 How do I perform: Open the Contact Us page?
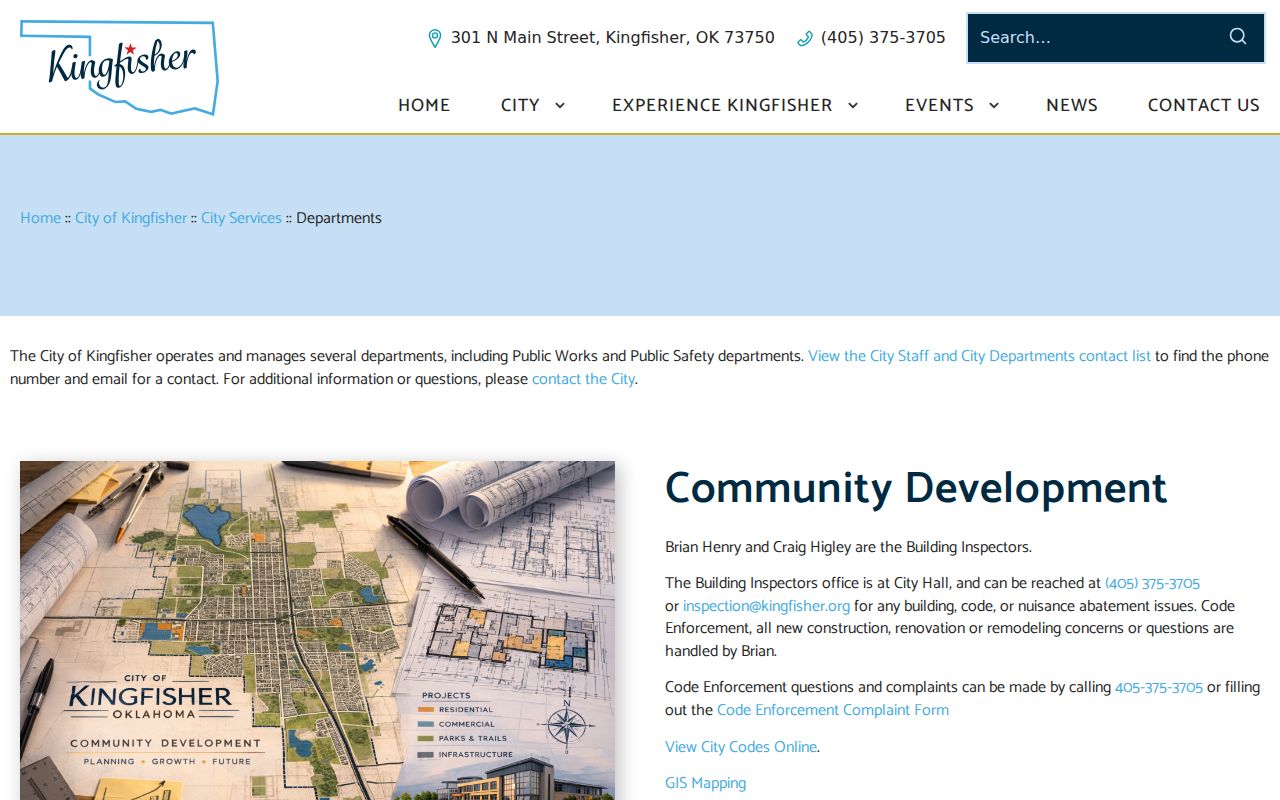(1204, 105)
